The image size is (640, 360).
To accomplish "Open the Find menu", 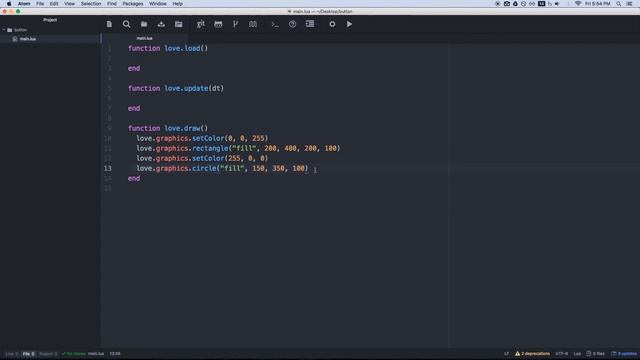I will point(112,4).
